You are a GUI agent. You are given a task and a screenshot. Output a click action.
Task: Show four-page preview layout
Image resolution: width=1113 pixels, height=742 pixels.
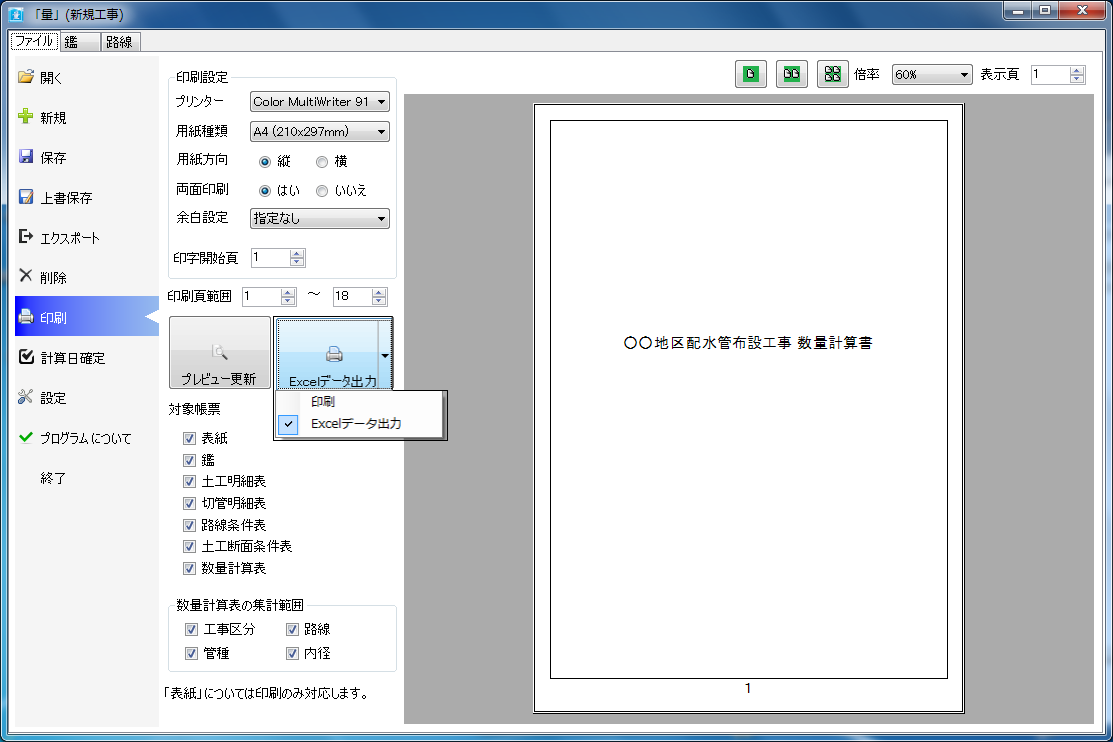[x=833, y=74]
